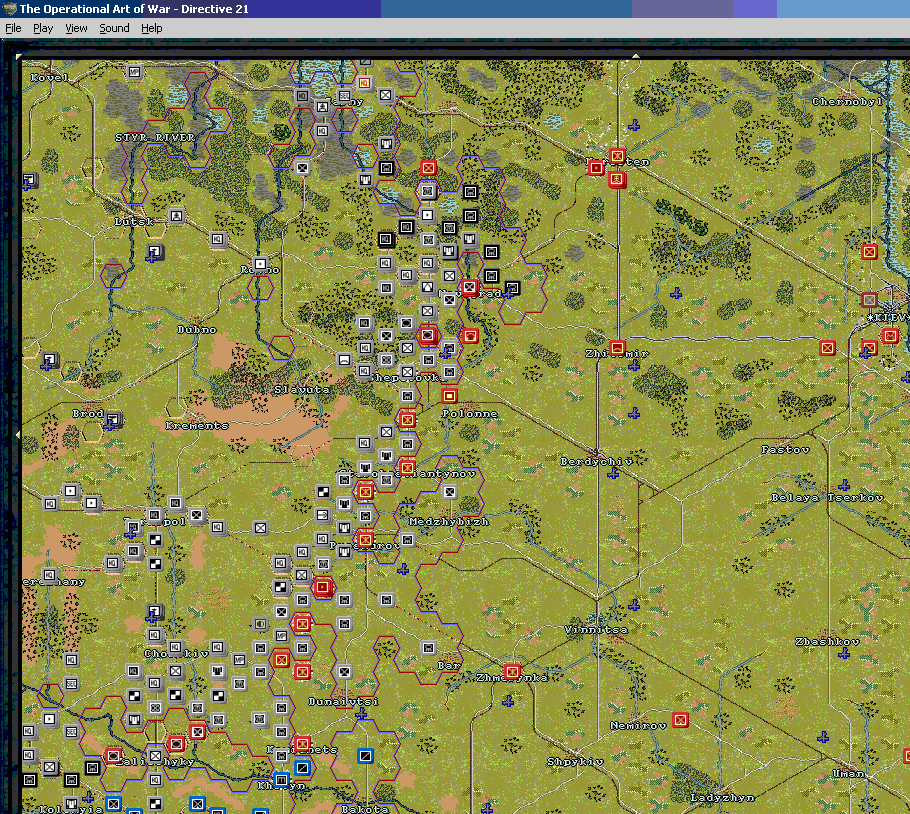Click the STYR RIVER map label
Screen dimensions: 910x814
pos(155,138)
